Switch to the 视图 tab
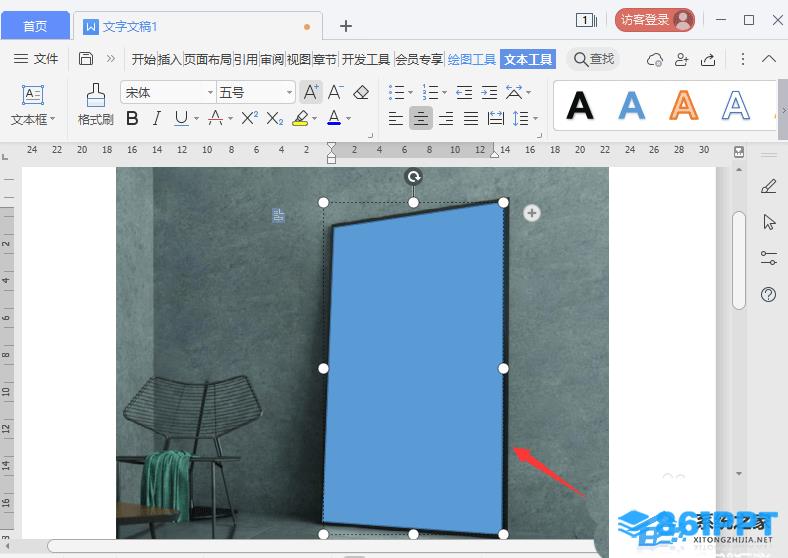The width and height of the screenshot is (788, 558). [299, 59]
